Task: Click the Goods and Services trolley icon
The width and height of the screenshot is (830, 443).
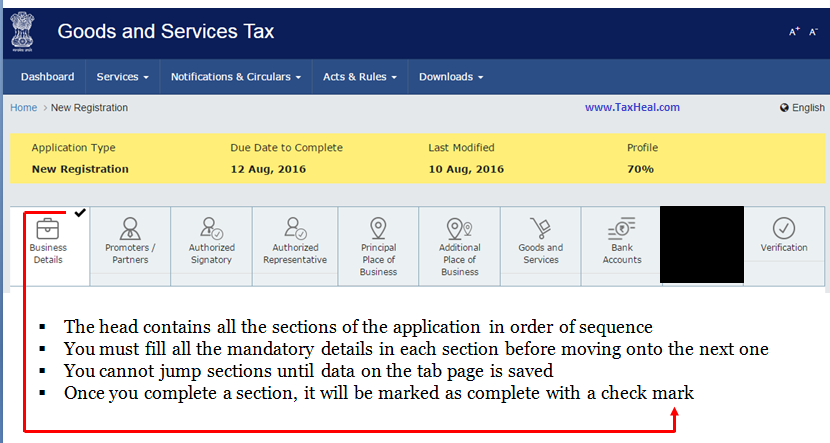Action: click(x=540, y=227)
